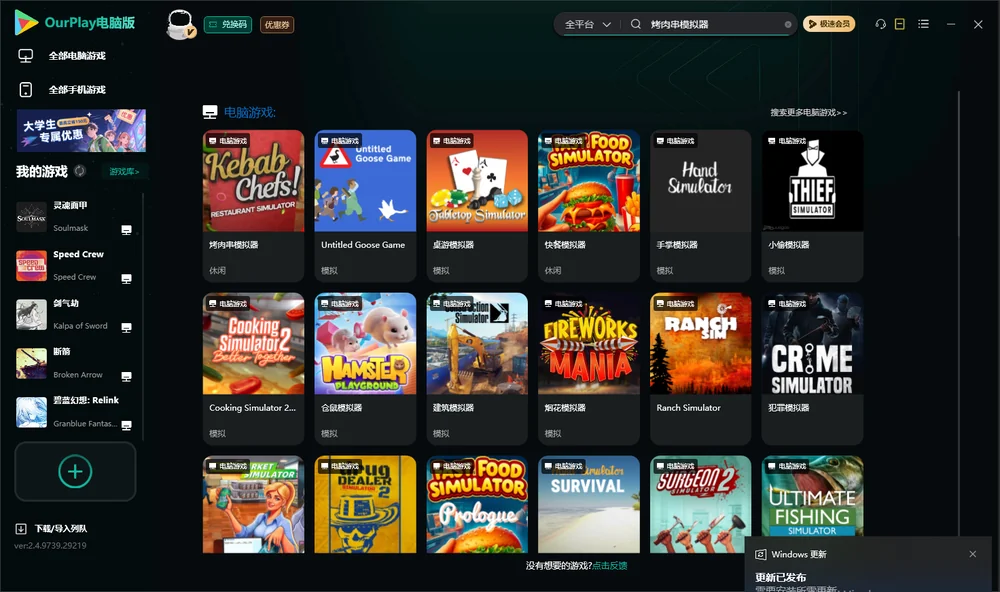
Task: Open Tabletop Simulator game card
Action: pos(477,206)
